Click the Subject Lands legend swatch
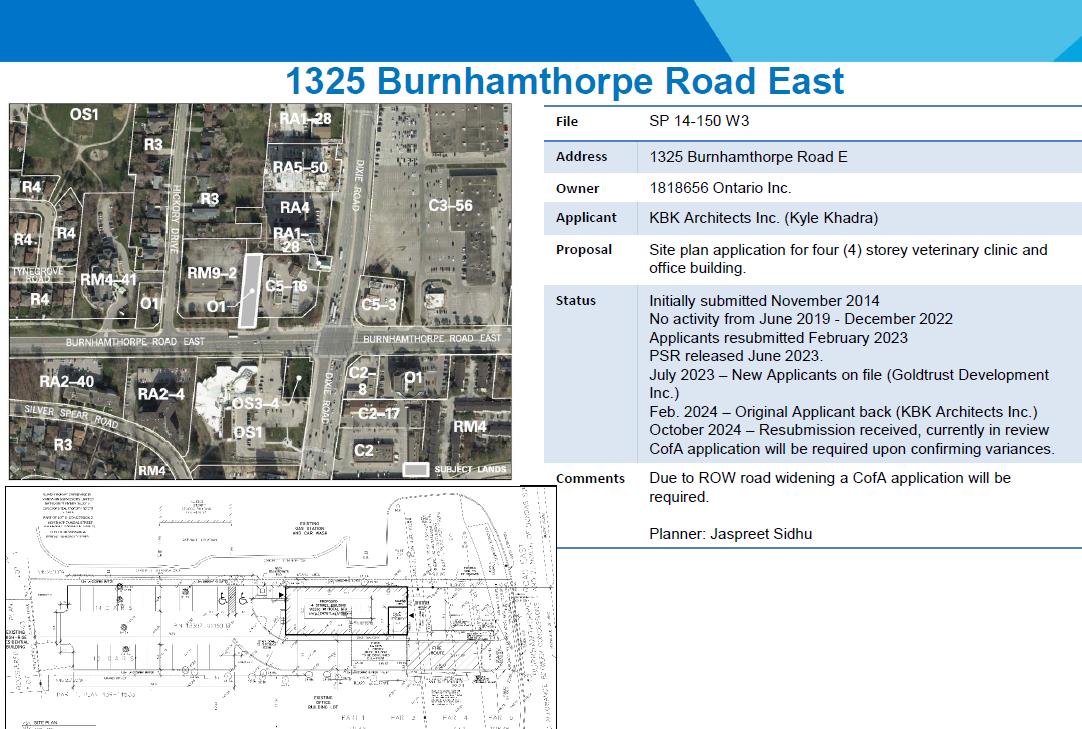This screenshot has width=1082, height=729. (416, 469)
